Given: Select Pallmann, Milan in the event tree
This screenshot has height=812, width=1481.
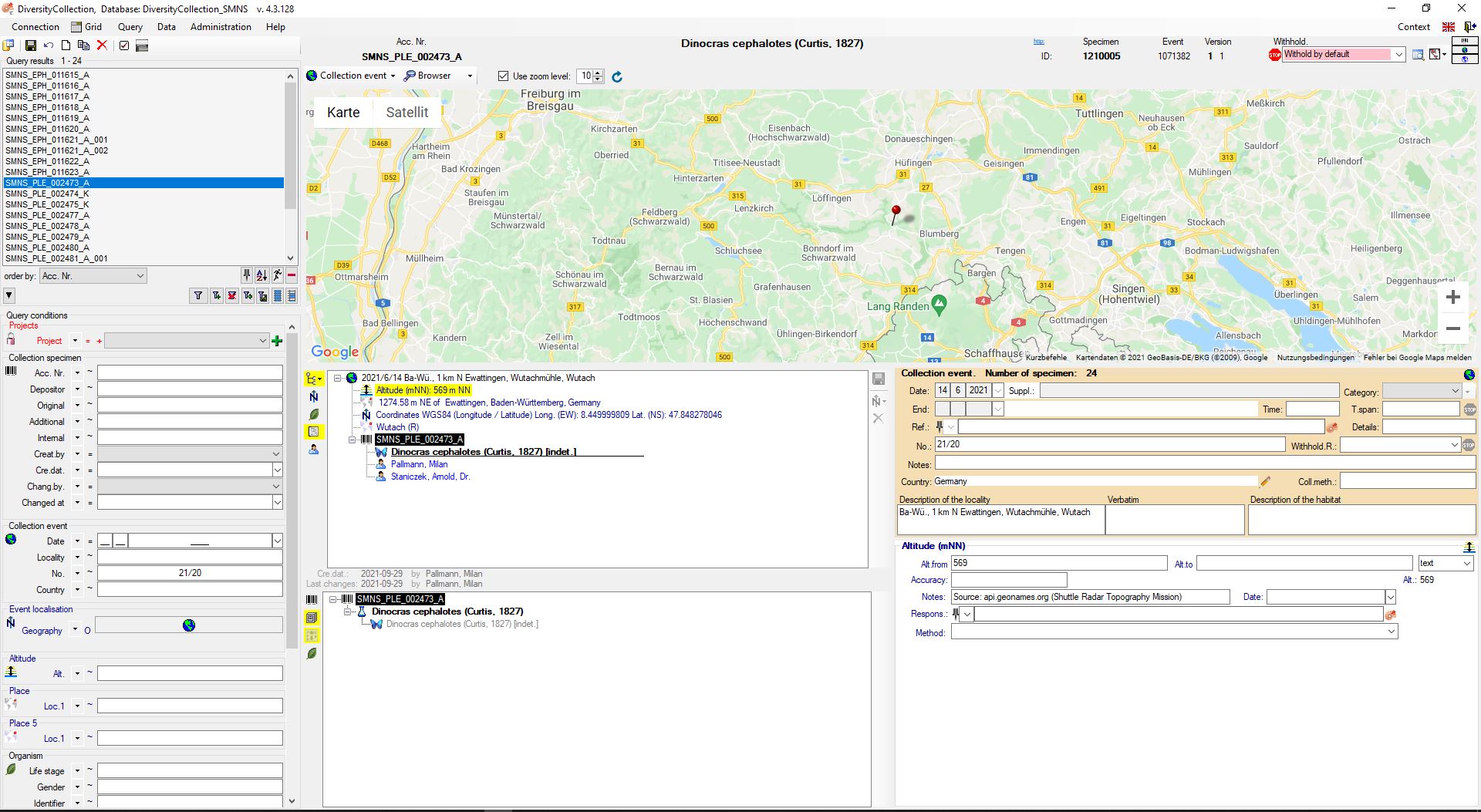Looking at the screenshot, I should [x=419, y=464].
